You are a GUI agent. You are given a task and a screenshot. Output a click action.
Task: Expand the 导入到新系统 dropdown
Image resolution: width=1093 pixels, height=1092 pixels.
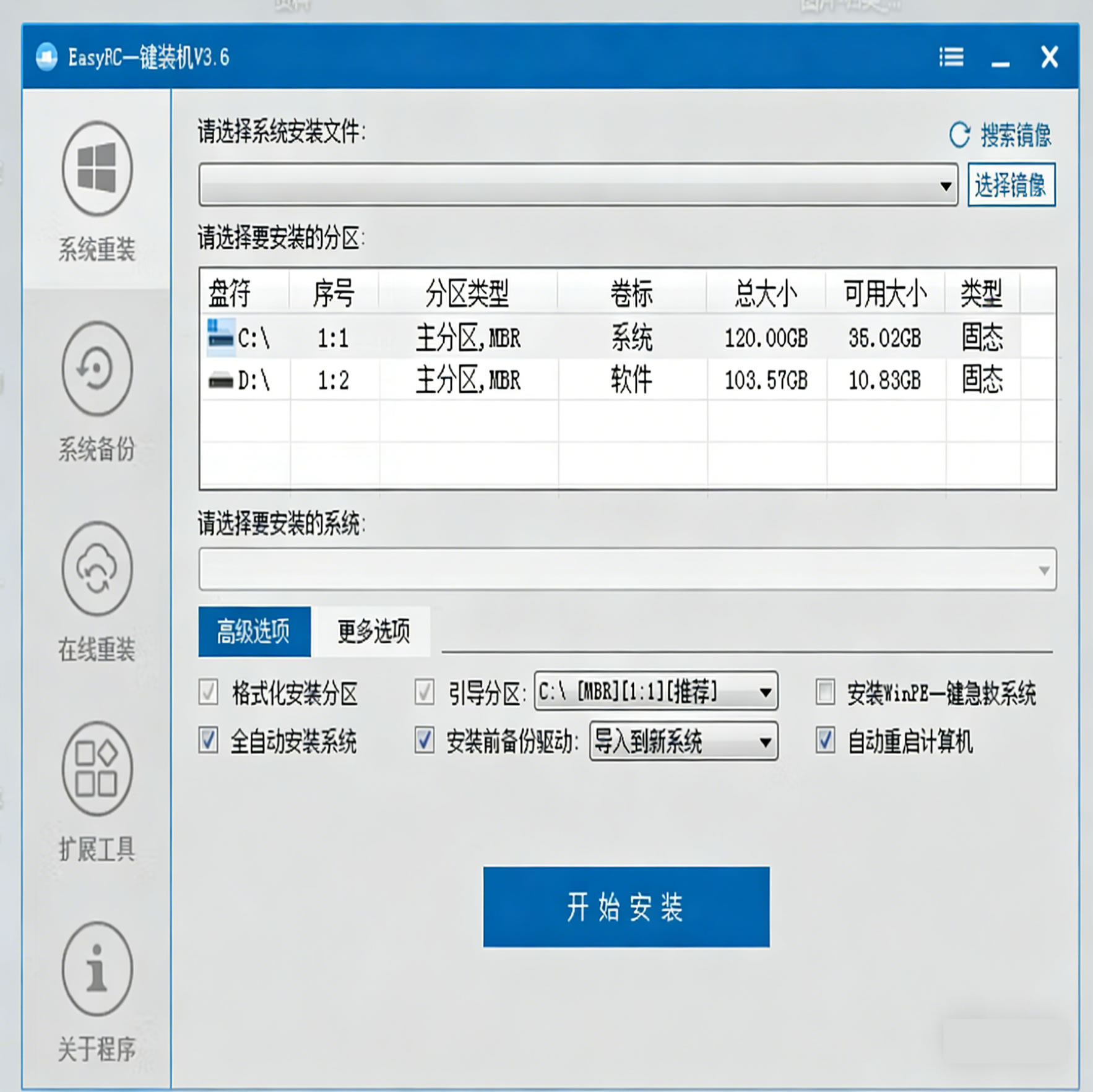click(765, 741)
